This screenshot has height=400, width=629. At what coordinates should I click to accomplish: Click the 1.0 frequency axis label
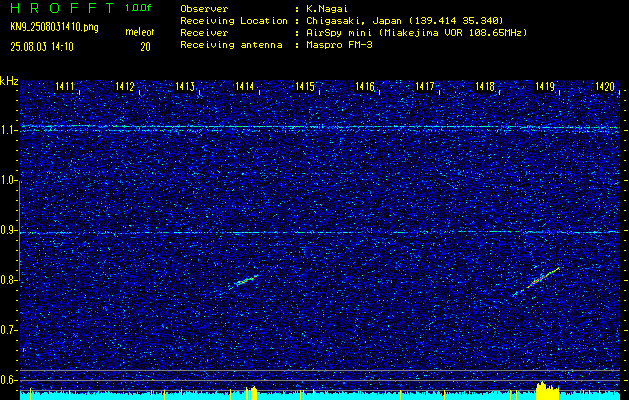(x=8, y=180)
